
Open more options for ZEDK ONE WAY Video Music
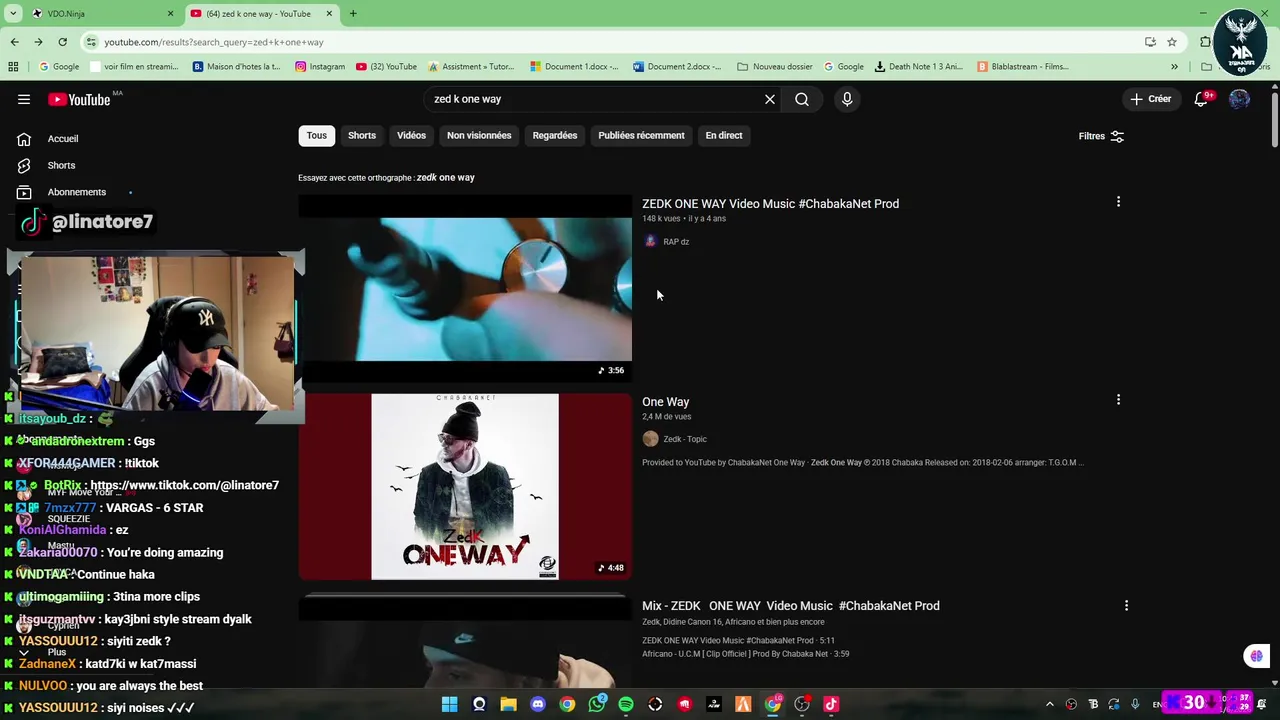click(1118, 202)
